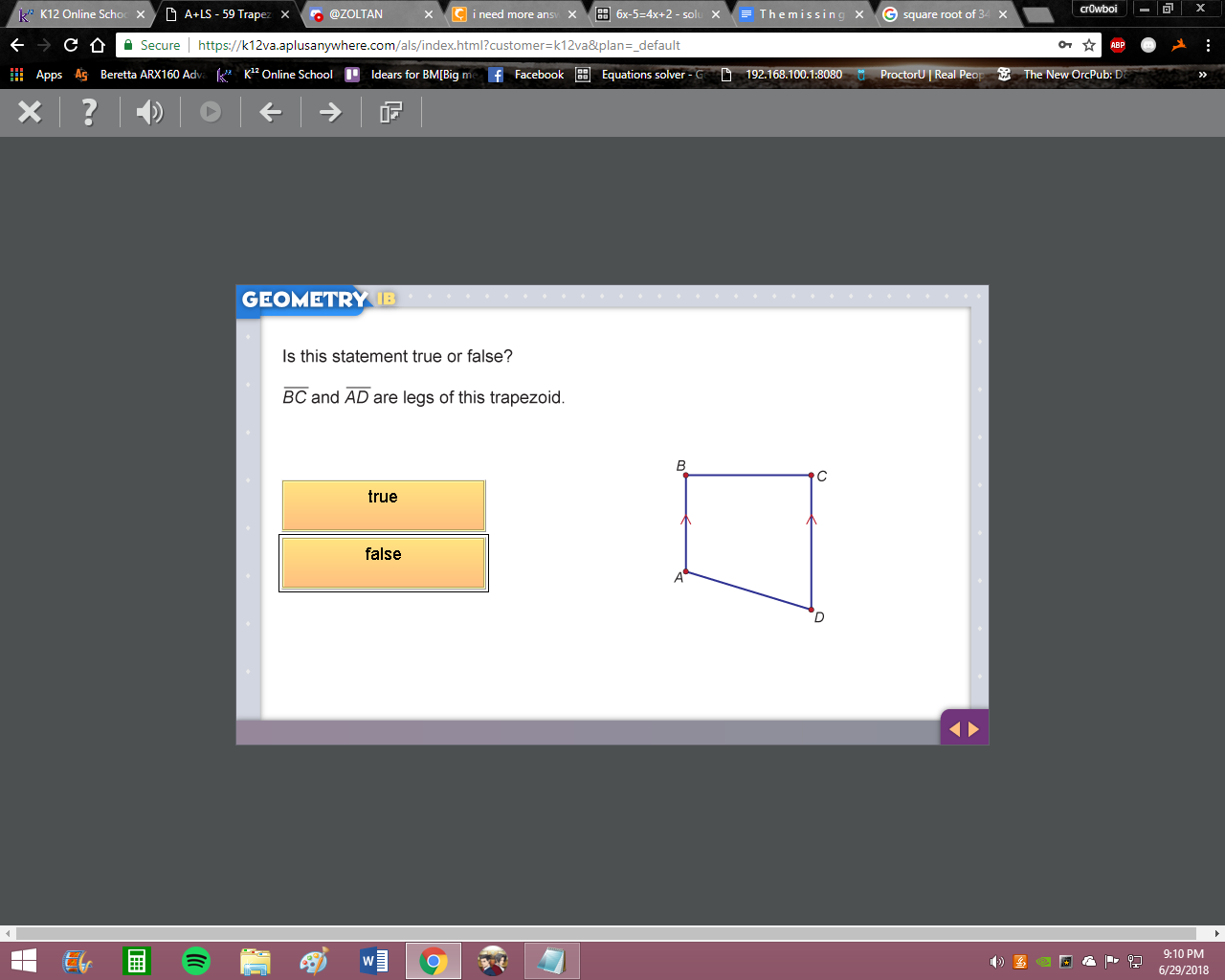Click the grayed play button in lesson toolbar
The image size is (1225, 980).
(x=211, y=112)
